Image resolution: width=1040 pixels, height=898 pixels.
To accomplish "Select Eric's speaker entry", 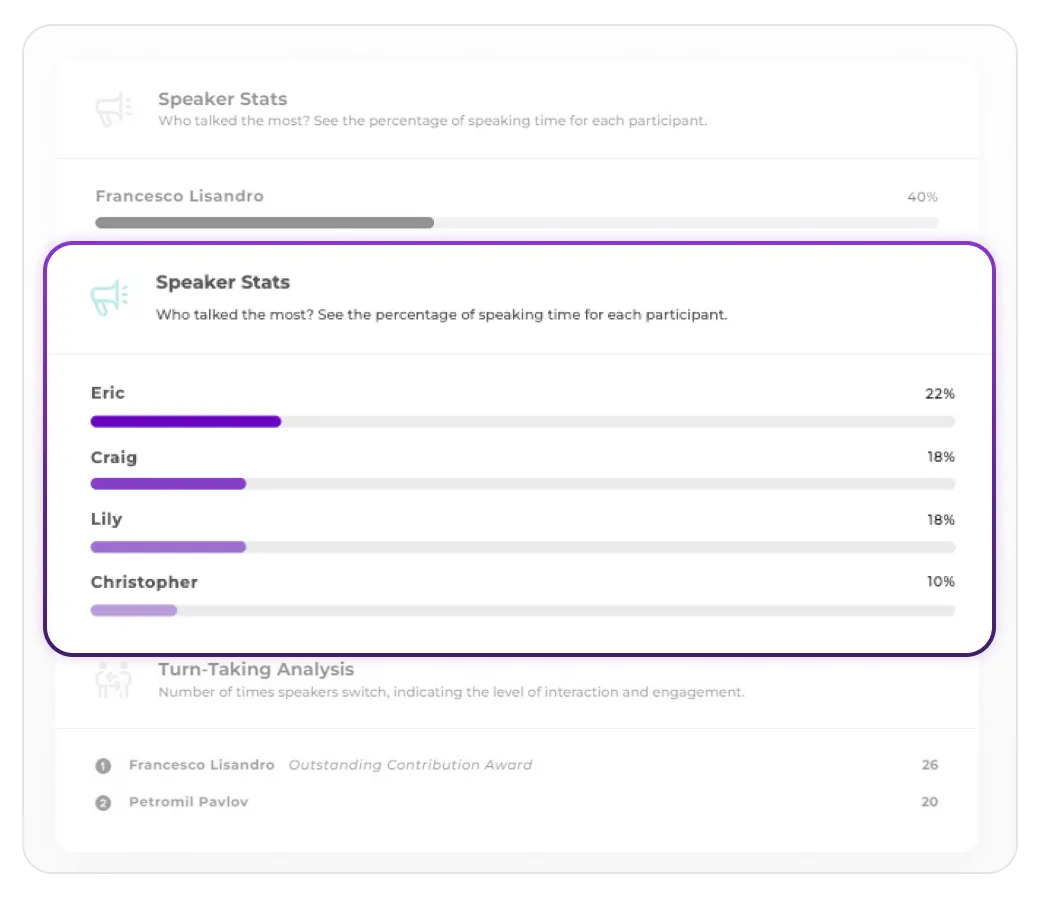I will (x=107, y=393).
